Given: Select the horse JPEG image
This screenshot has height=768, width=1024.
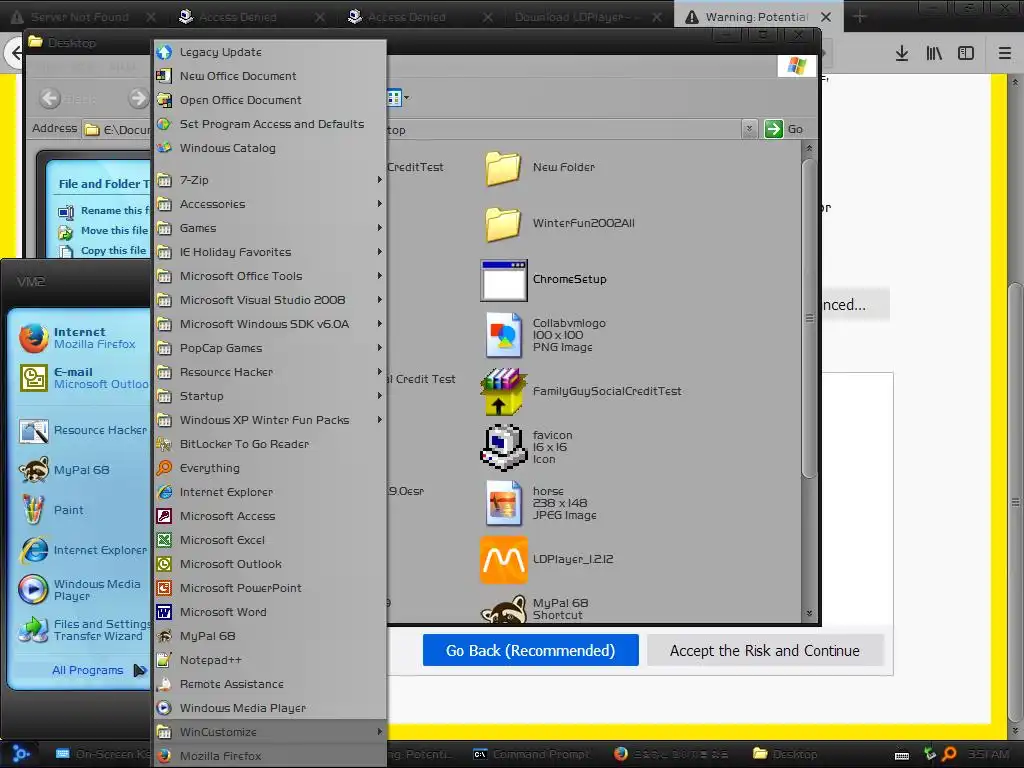Looking at the screenshot, I should point(539,503).
